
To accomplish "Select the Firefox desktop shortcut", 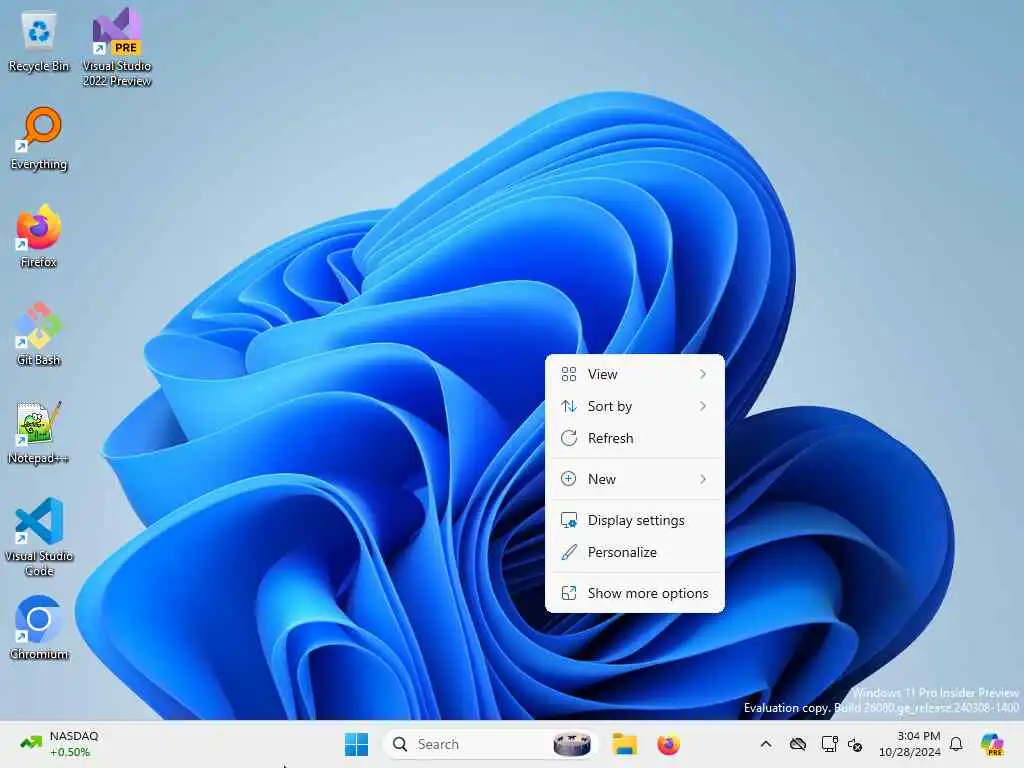I will pos(39,236).
